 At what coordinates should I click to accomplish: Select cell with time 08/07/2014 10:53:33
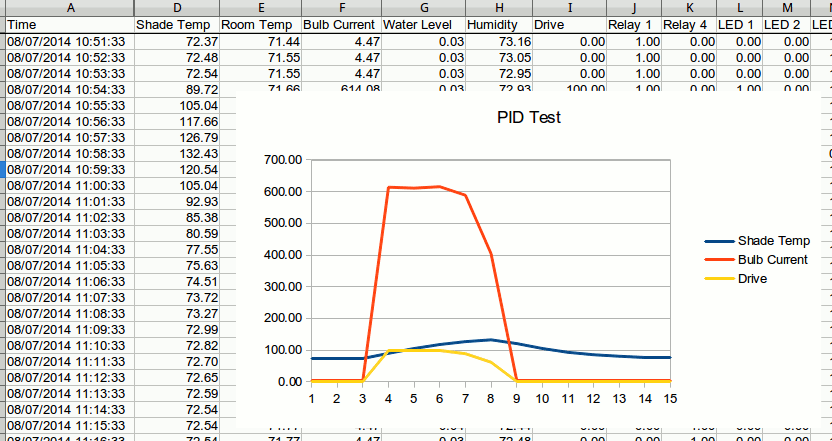[70, 74]
